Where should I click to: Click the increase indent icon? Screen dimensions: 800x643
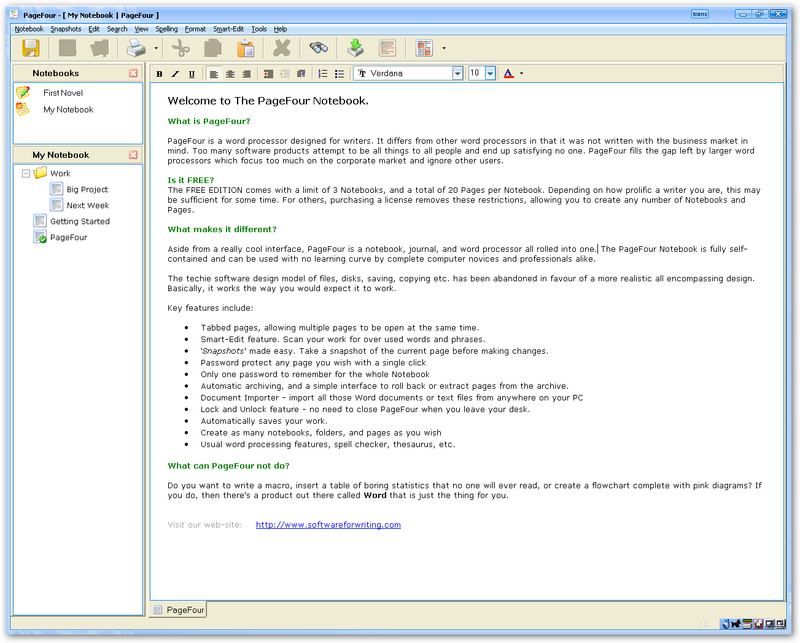[268, 74]
